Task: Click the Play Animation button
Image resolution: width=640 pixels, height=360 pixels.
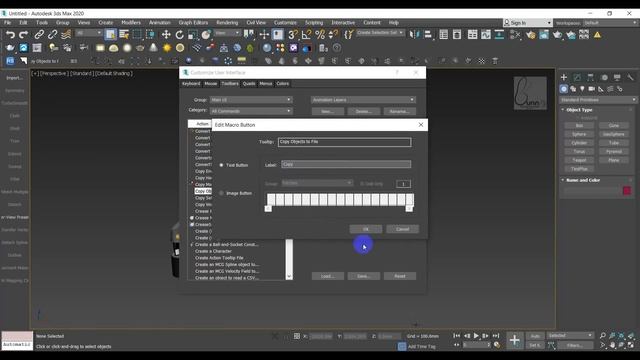Action: [x=476, y=336]
